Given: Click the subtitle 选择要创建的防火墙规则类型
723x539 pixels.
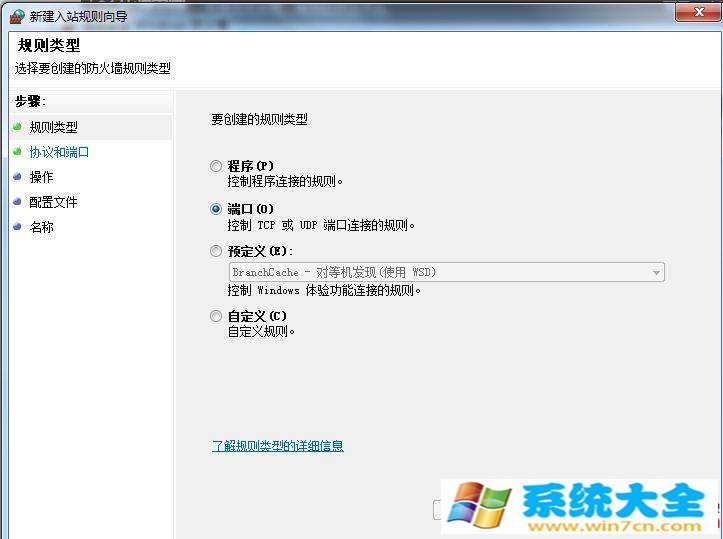Looking at the screenshot, I should [x=93, y=69].
